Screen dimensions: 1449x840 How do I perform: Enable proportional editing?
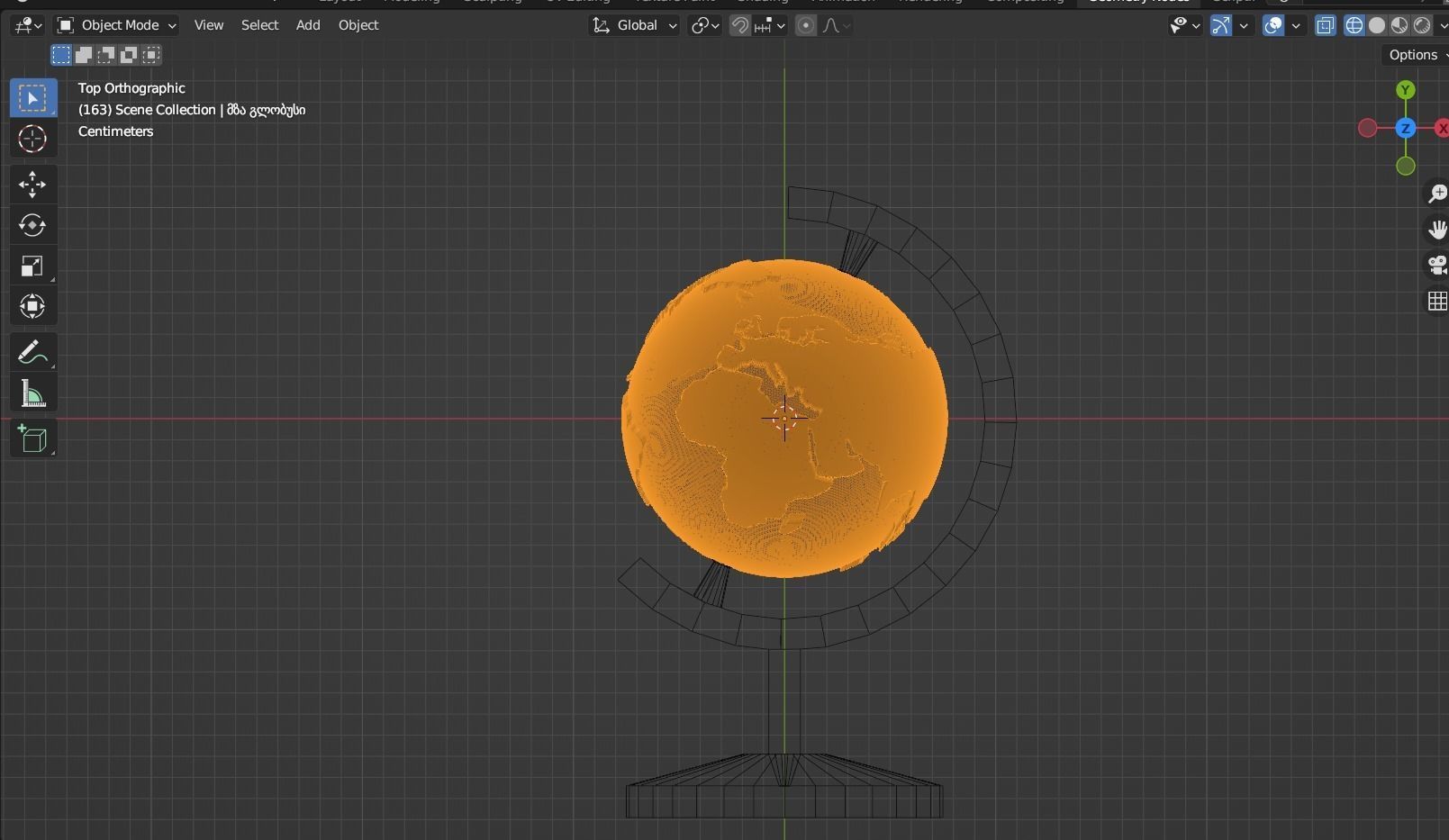805,25
